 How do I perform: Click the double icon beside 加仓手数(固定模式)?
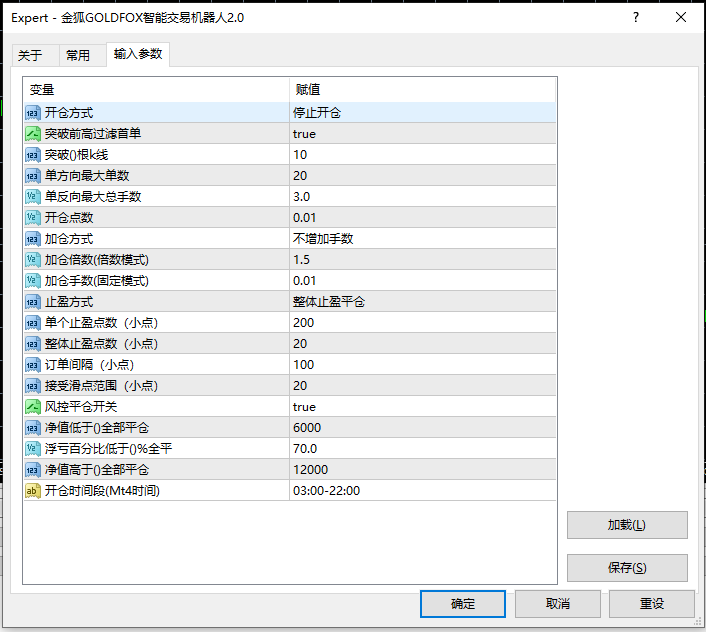(x=33, y=281)
